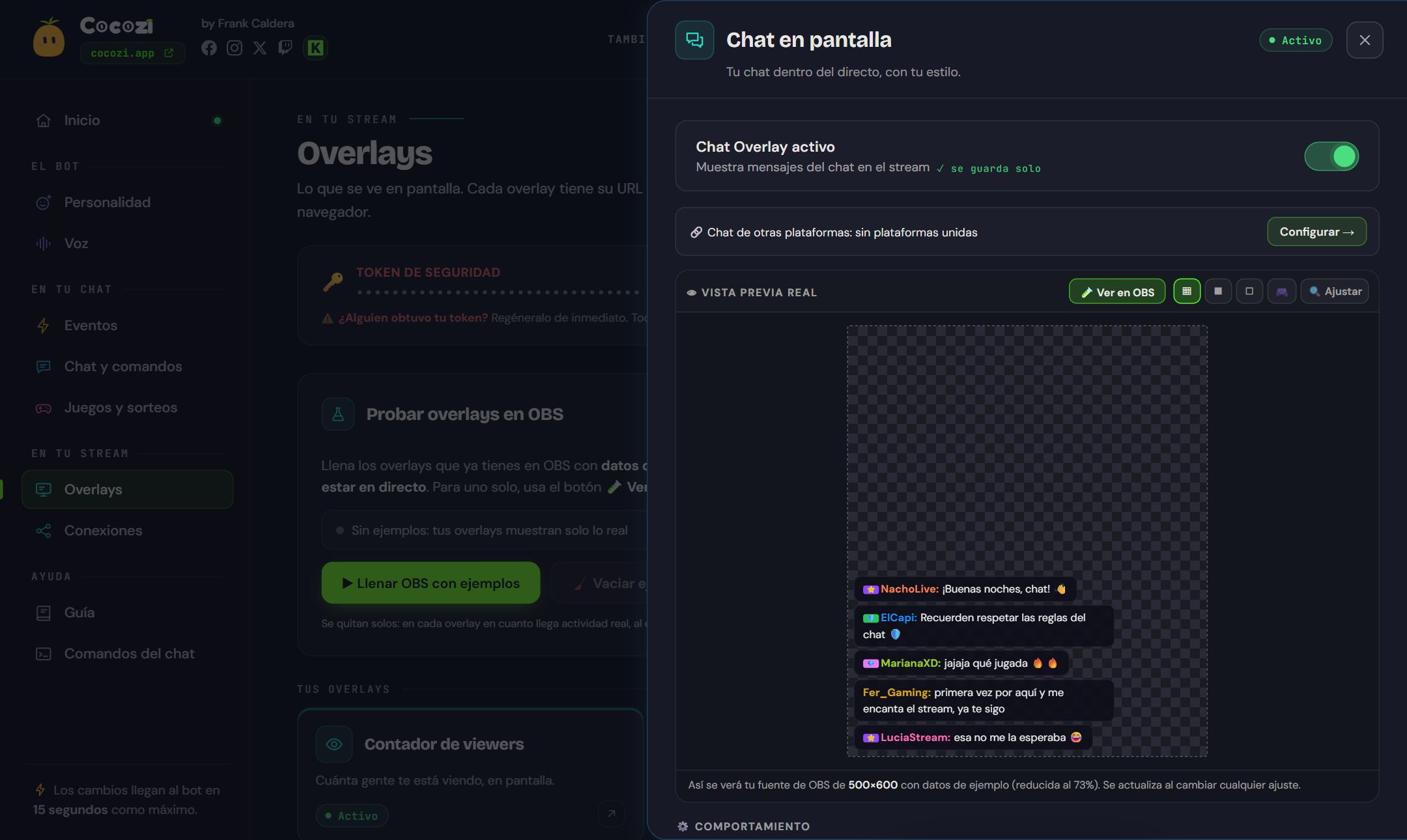Click the flask icon beside Probar overlays

(338, 414)
